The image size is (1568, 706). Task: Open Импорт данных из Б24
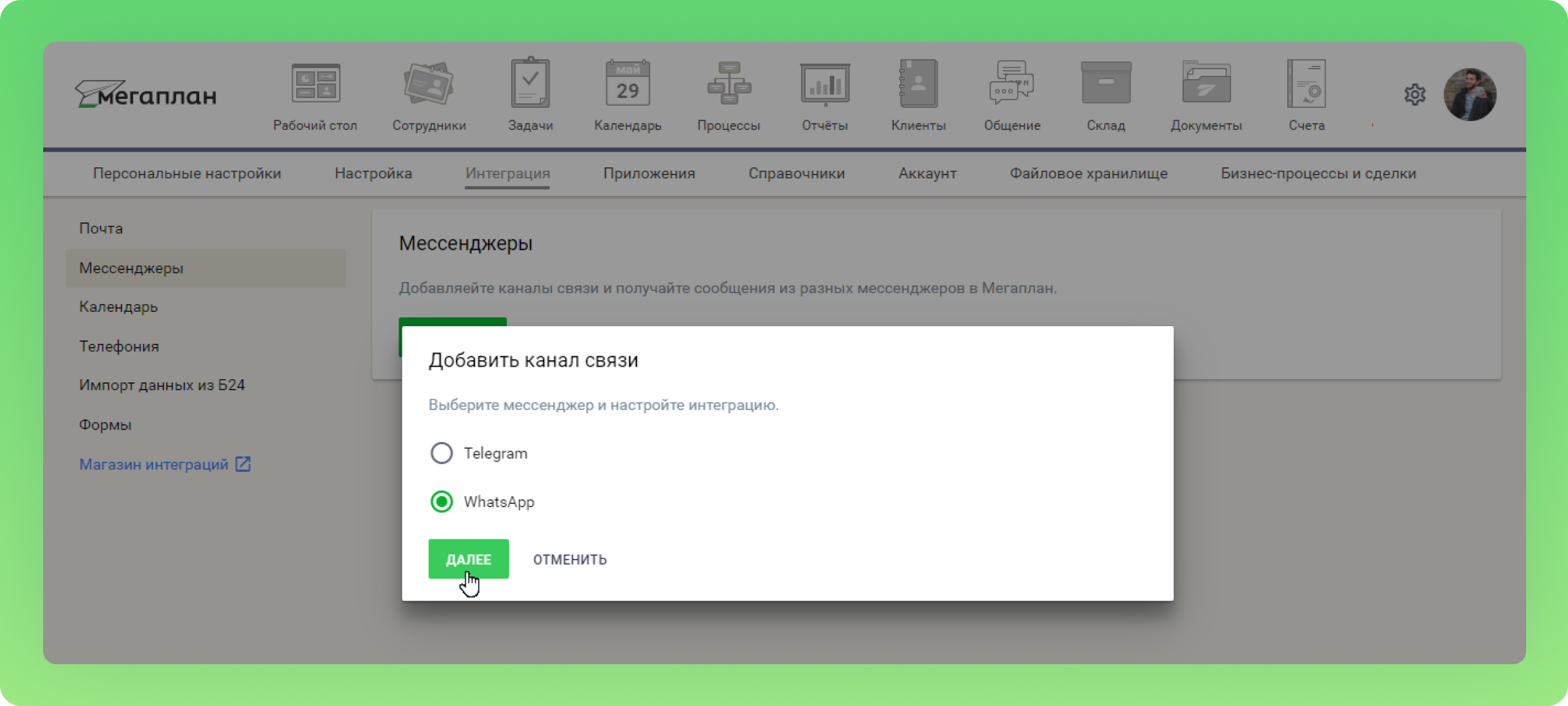pos(206,385)
